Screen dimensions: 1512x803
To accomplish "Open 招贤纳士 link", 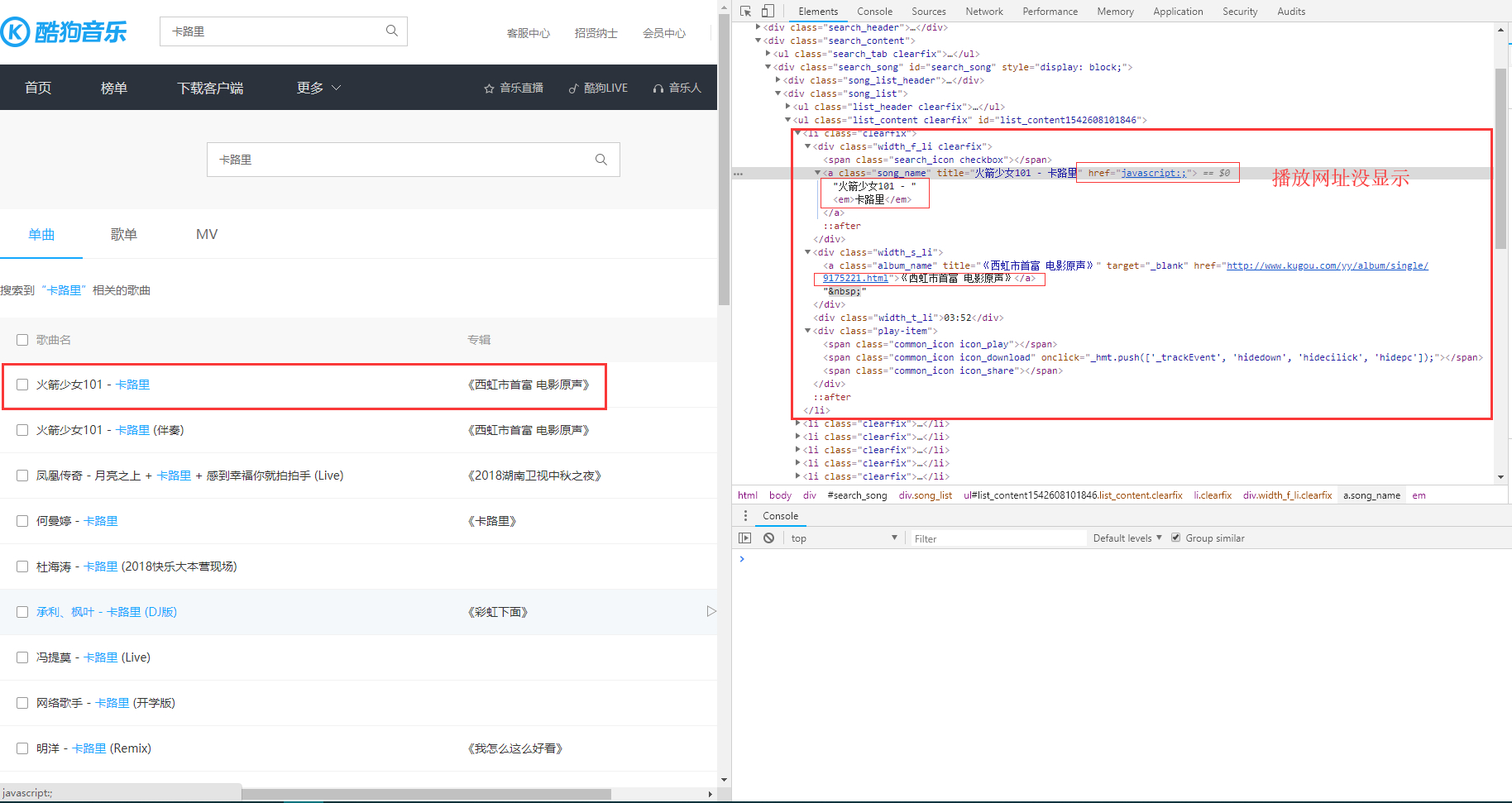I will 596,33.
